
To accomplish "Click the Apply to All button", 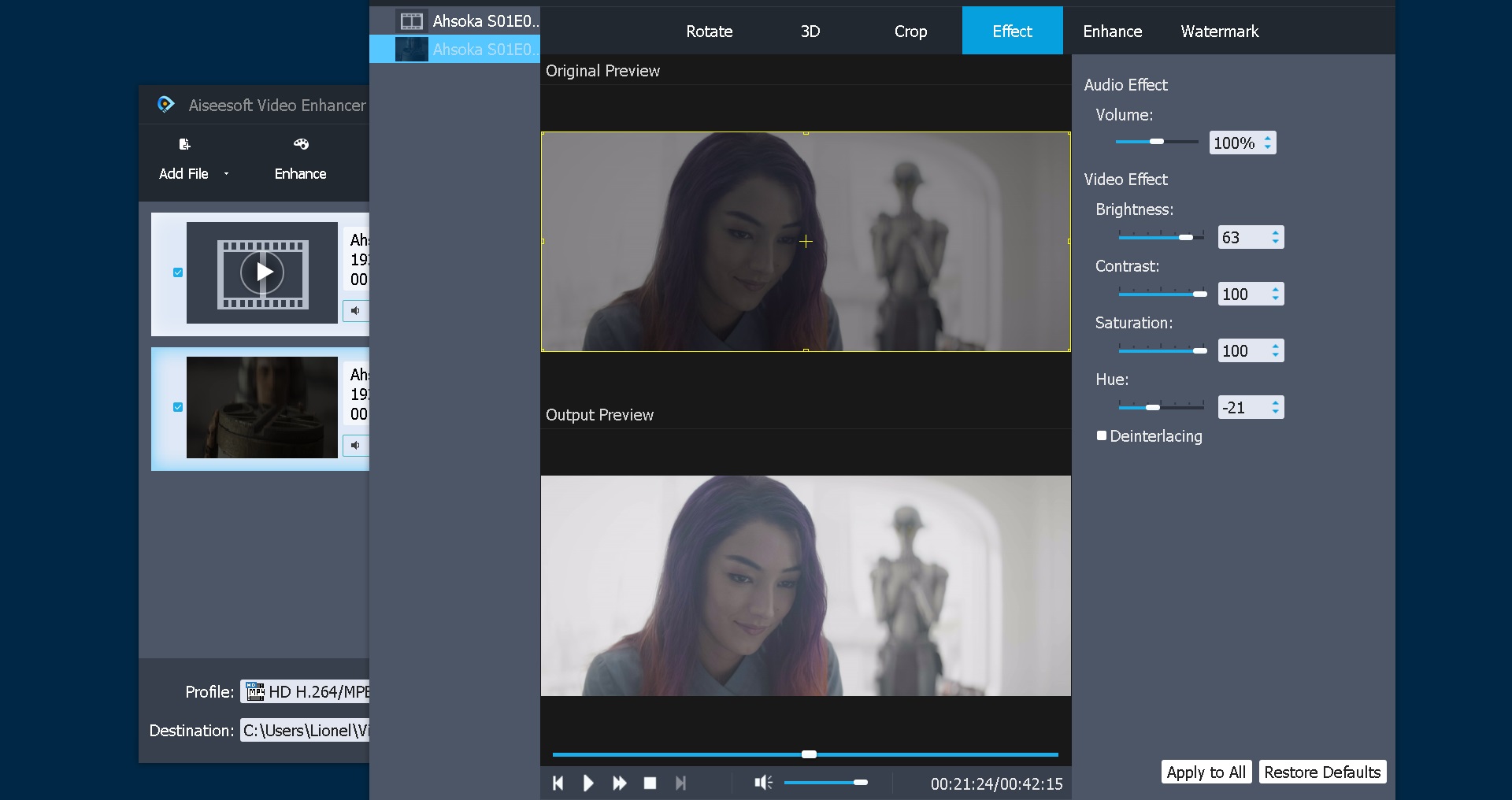I will [1206, 772].
